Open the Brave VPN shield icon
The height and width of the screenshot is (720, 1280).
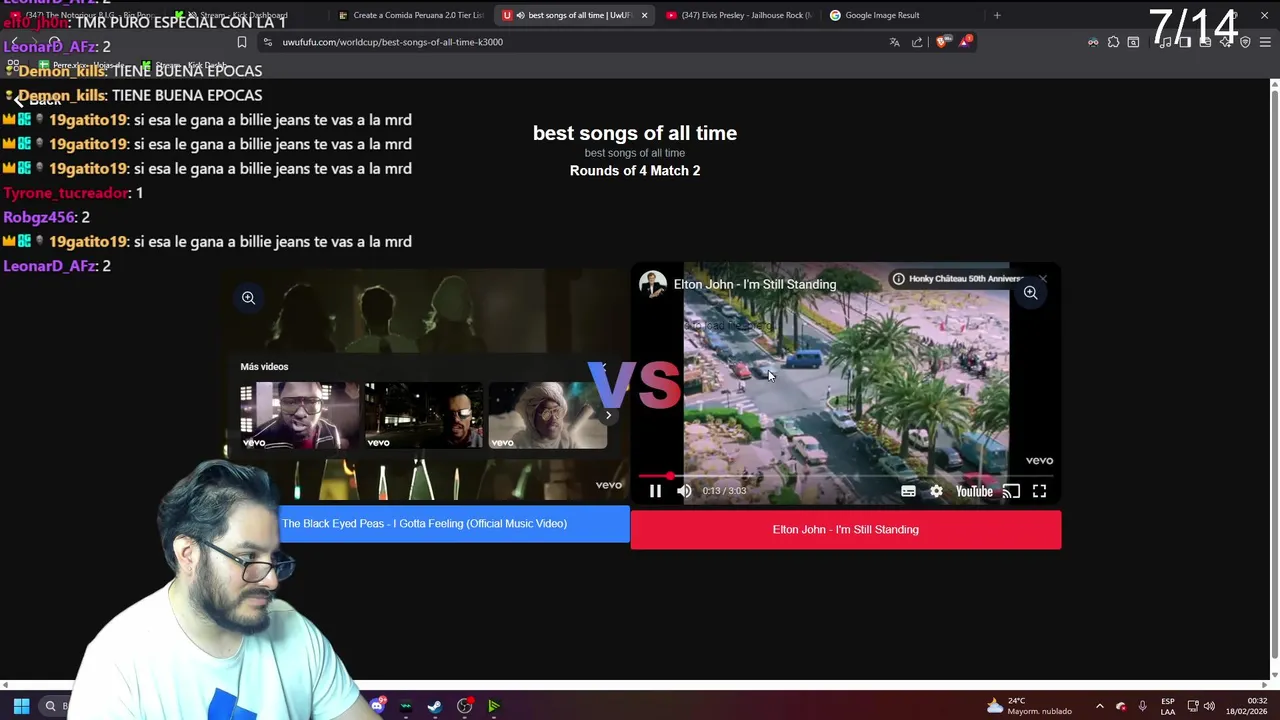coord(1245,42)
